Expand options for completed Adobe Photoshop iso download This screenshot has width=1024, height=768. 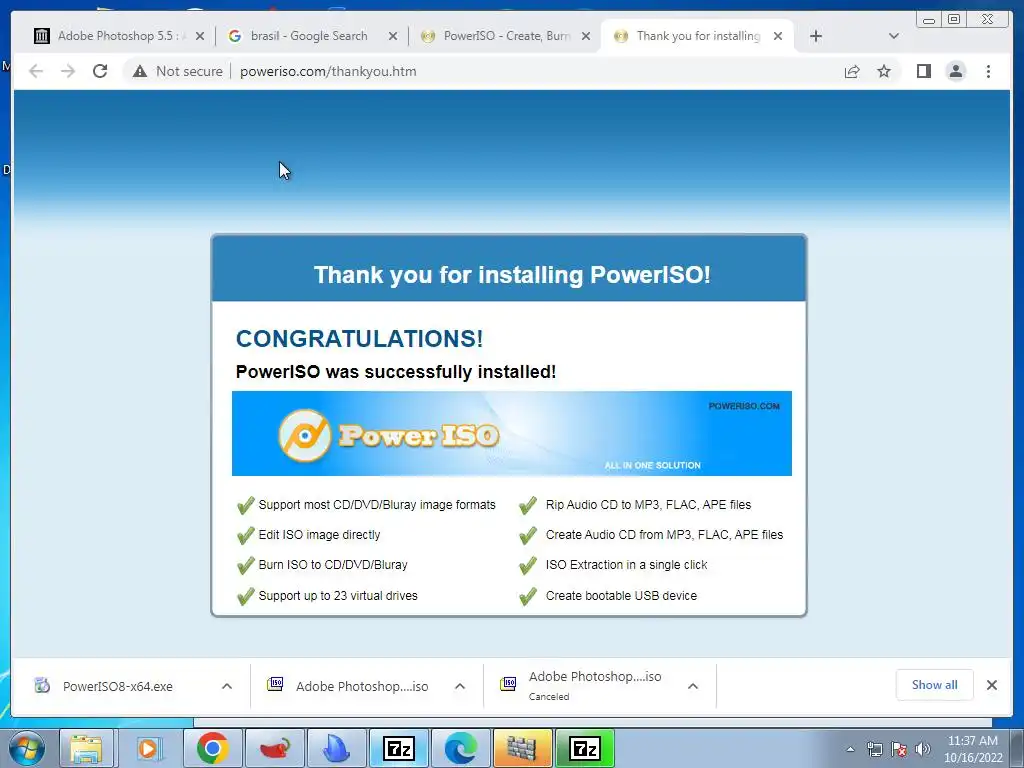(460, 686)
